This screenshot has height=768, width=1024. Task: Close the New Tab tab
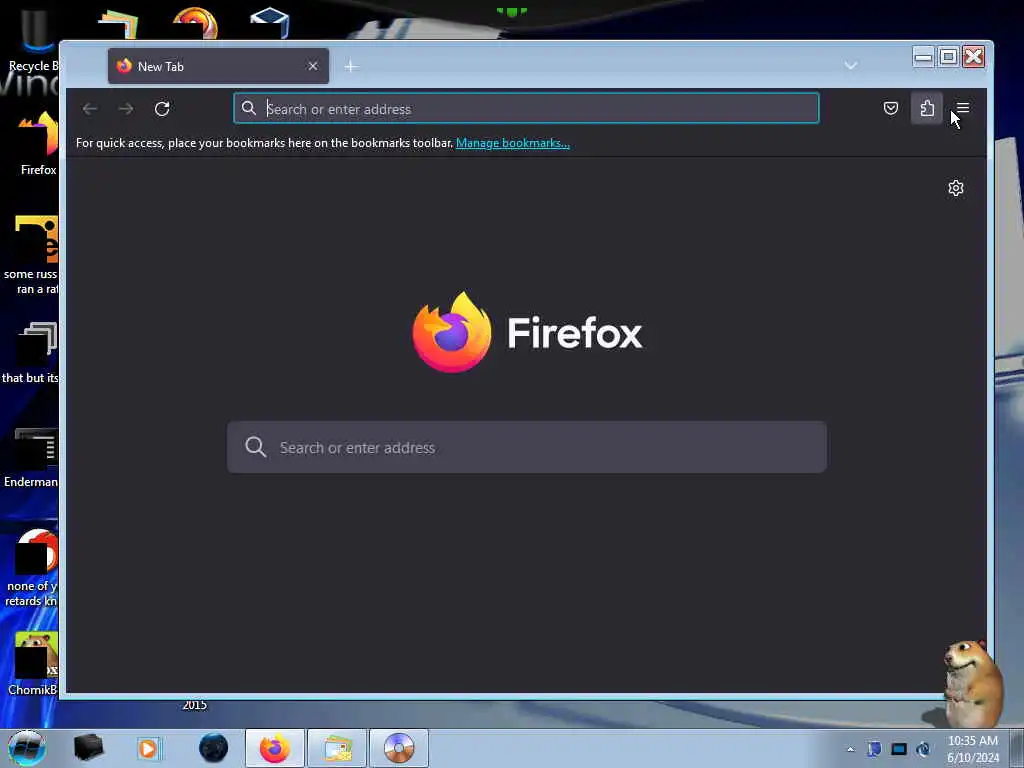coord(313,66)
